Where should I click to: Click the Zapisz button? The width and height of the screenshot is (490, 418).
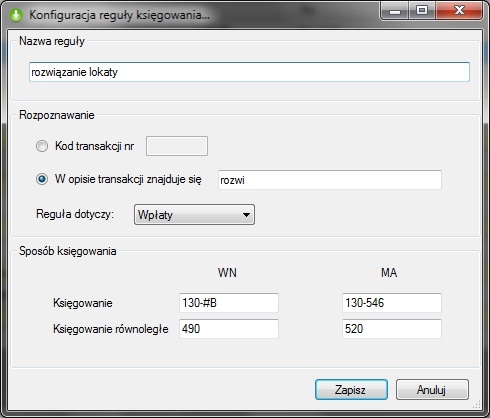(351, 389)
